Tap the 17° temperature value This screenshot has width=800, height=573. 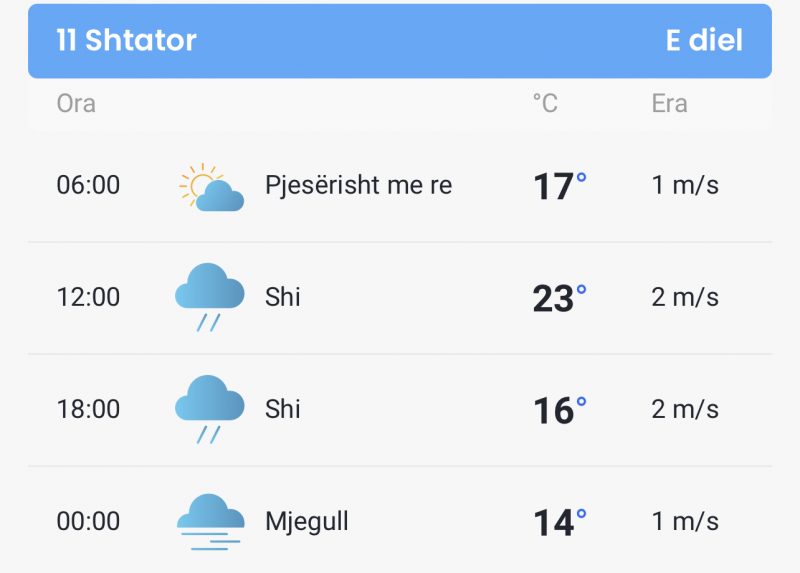[x=560, y=186]
